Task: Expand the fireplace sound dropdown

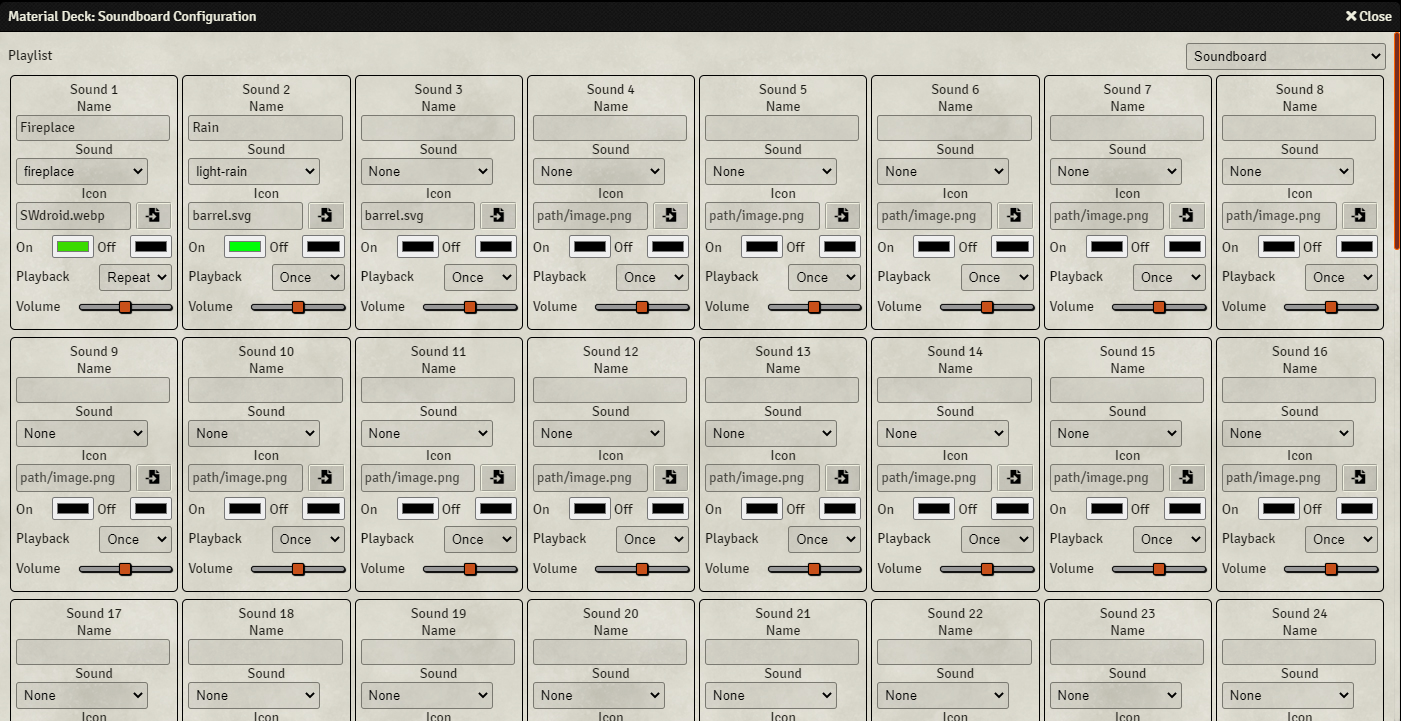Action: pos(81,172)
